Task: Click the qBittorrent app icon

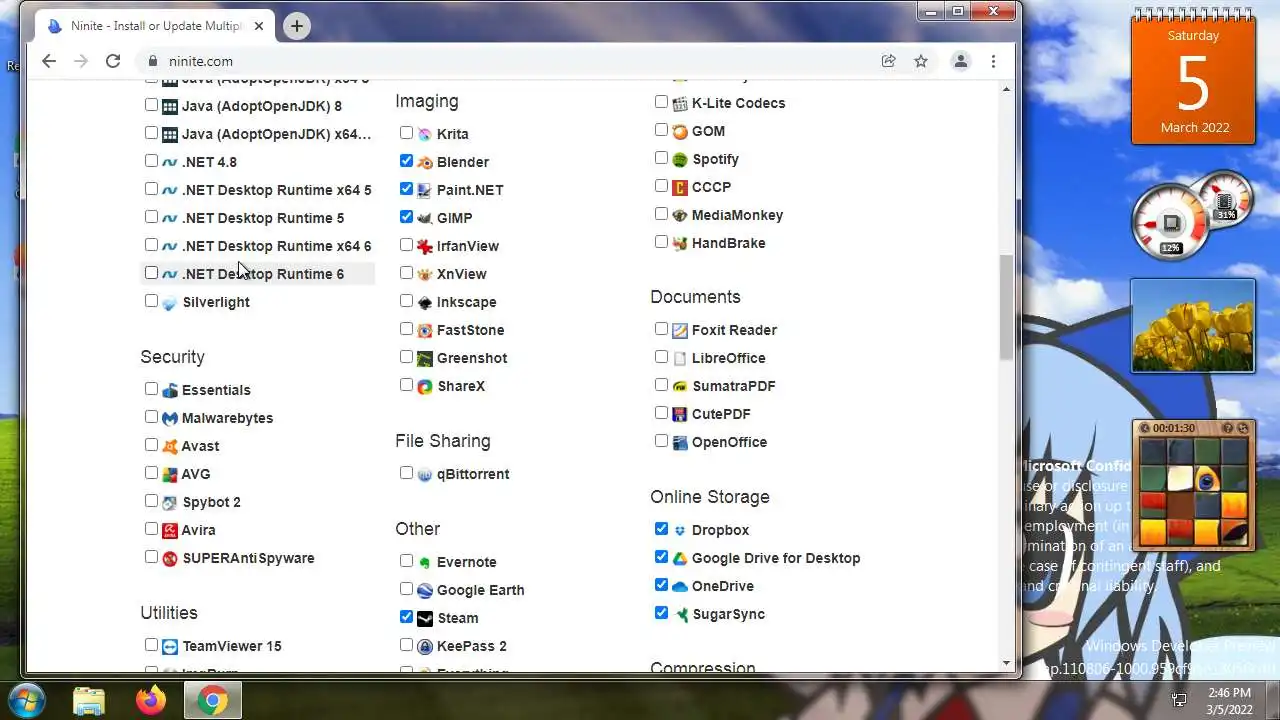Action: coord(425,474)
